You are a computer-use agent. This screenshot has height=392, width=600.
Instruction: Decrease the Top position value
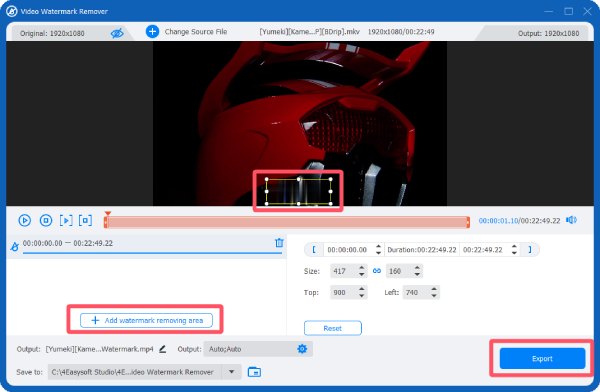point(362,296)
